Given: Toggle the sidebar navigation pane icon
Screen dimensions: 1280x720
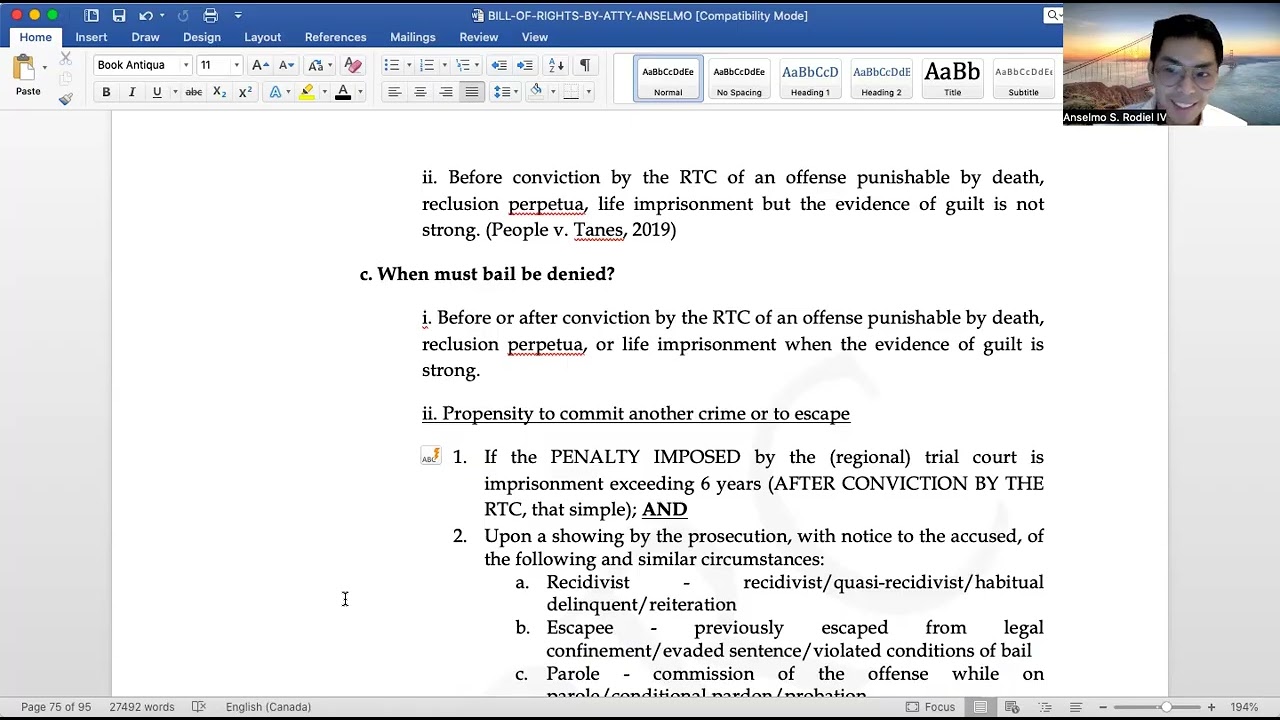Looking at the screenshot, I should [91, 15].
